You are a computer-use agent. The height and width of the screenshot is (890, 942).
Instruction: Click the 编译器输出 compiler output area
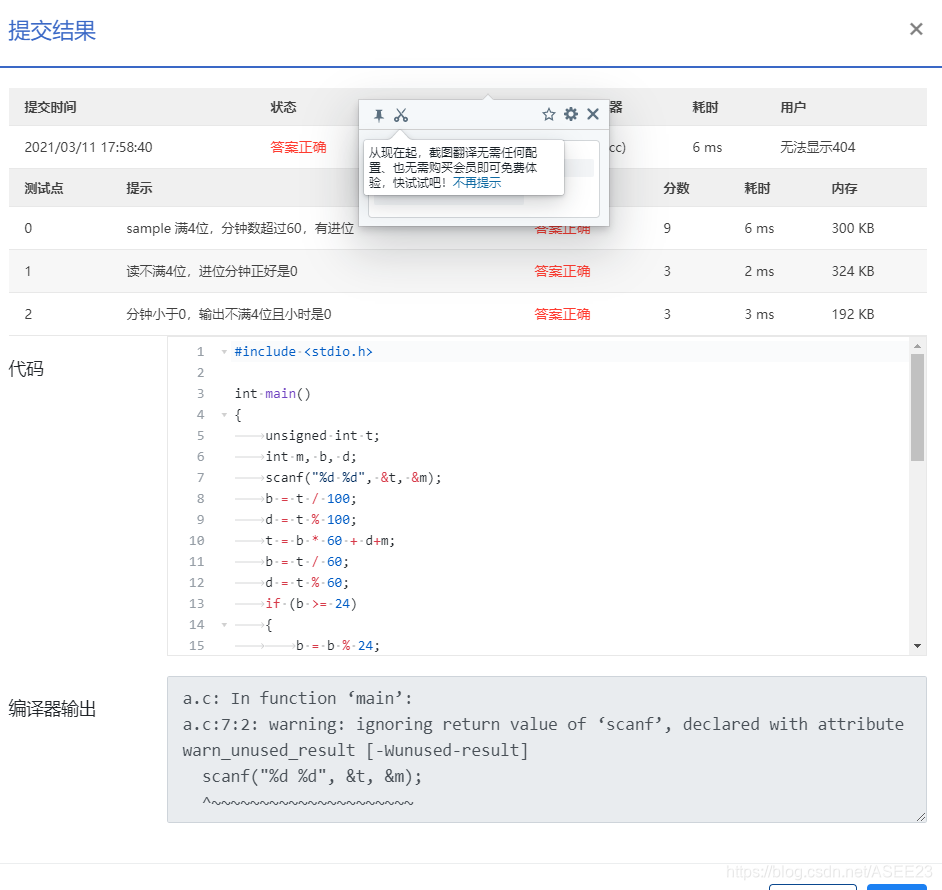tap(550, 750)
